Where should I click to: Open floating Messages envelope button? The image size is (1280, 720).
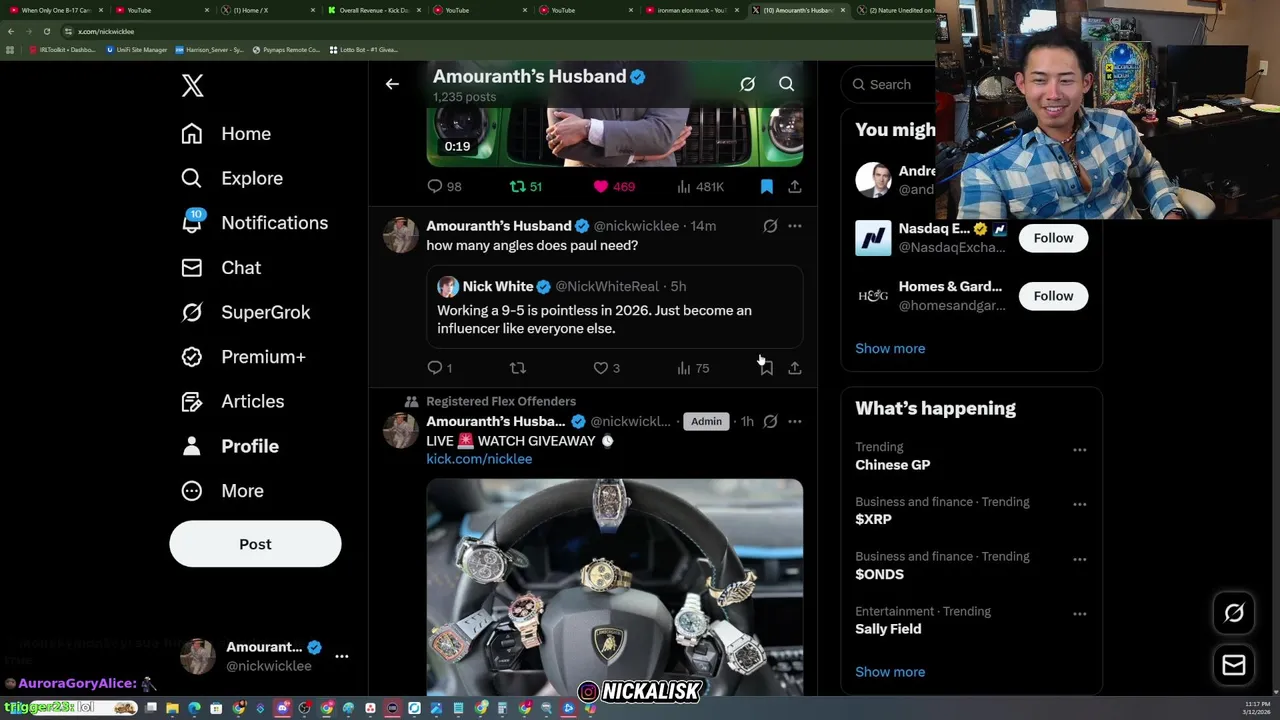pos(1234,665)
